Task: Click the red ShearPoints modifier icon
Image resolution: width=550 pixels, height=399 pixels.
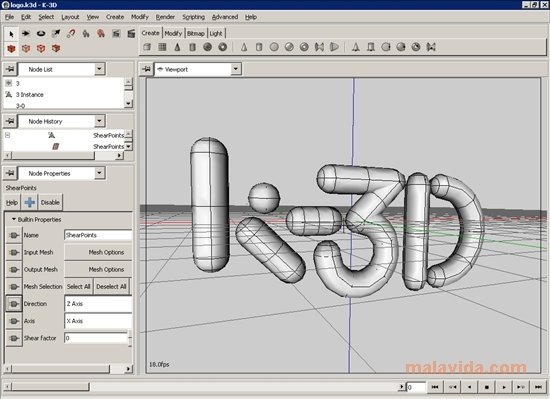Action: click(55, 146)
